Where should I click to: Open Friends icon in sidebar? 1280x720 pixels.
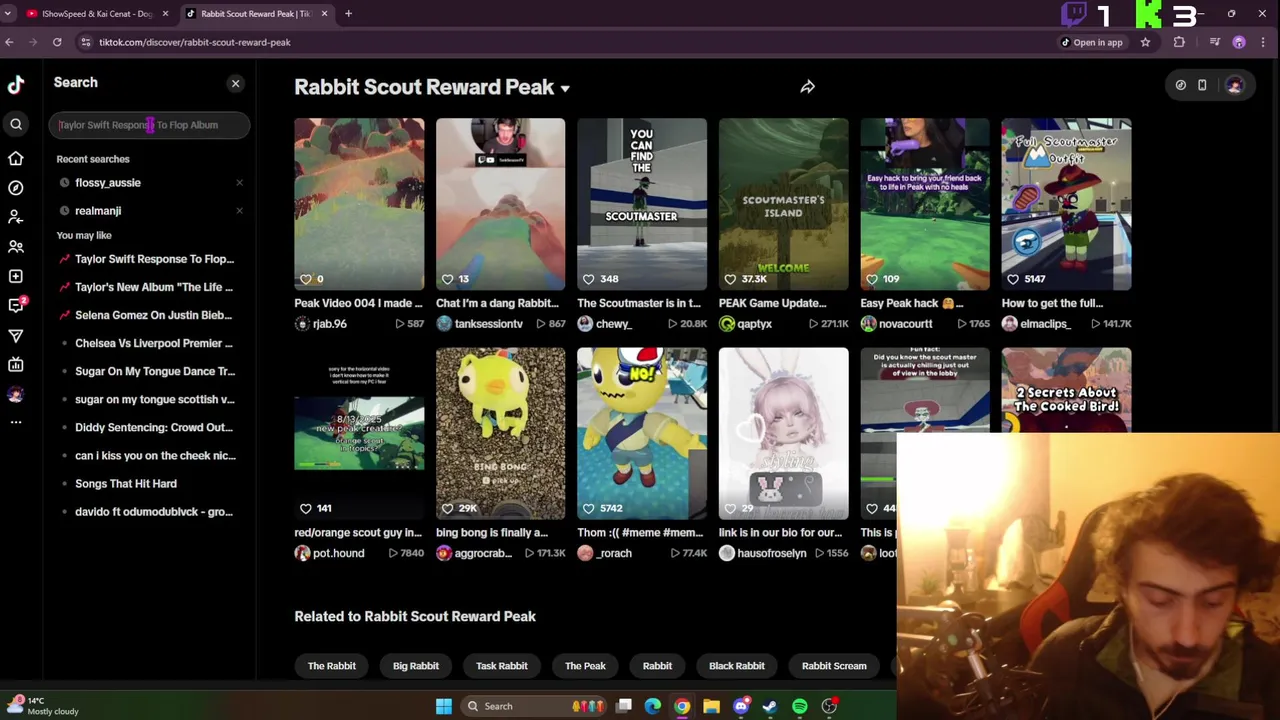coord(16,246)
